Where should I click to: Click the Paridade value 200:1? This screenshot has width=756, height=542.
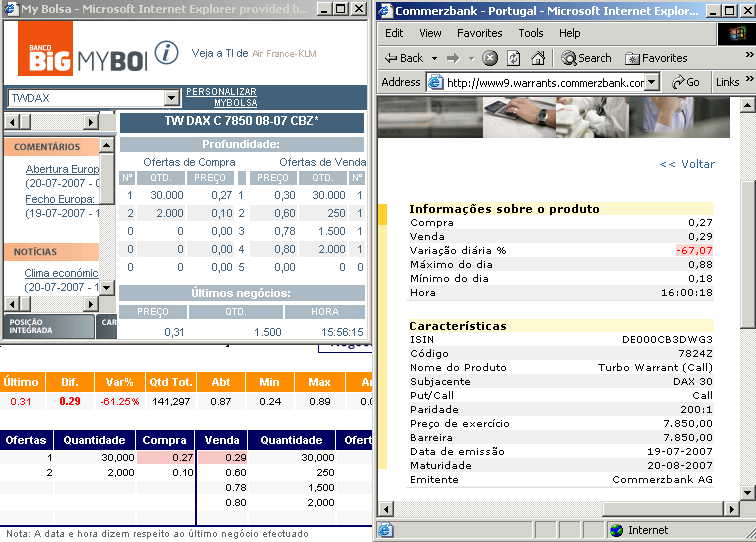[x=696, y=410]
